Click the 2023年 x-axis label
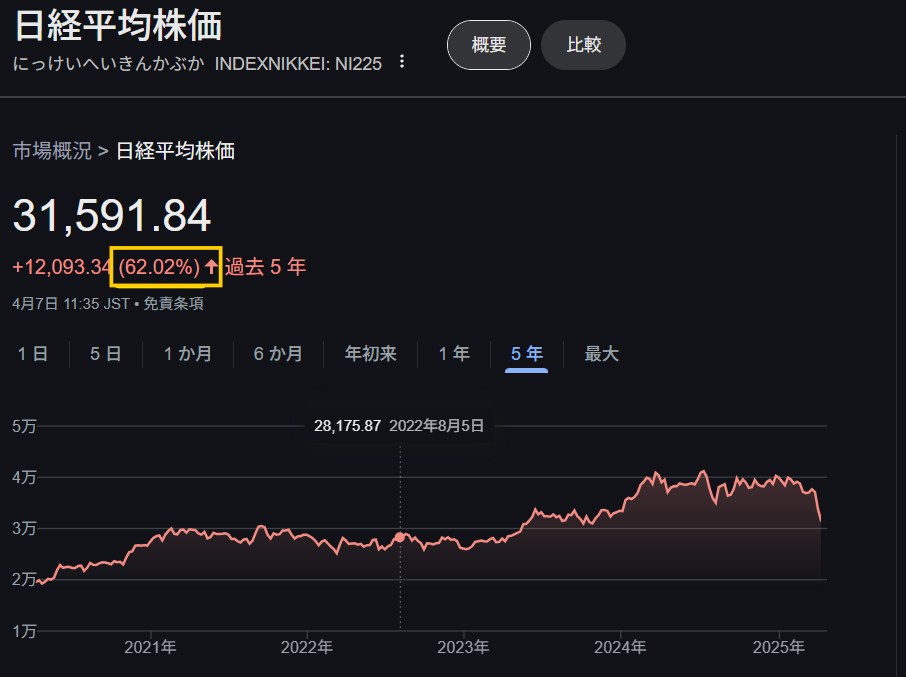906x677 pixels. 463,648
